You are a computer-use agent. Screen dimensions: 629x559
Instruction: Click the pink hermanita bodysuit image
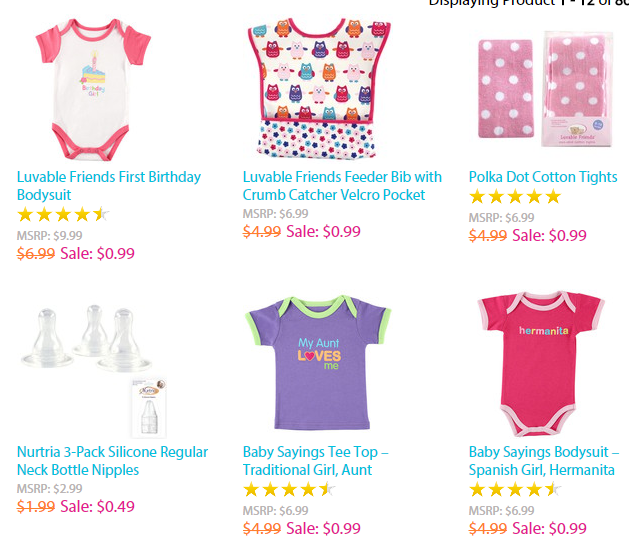[544, 362]
